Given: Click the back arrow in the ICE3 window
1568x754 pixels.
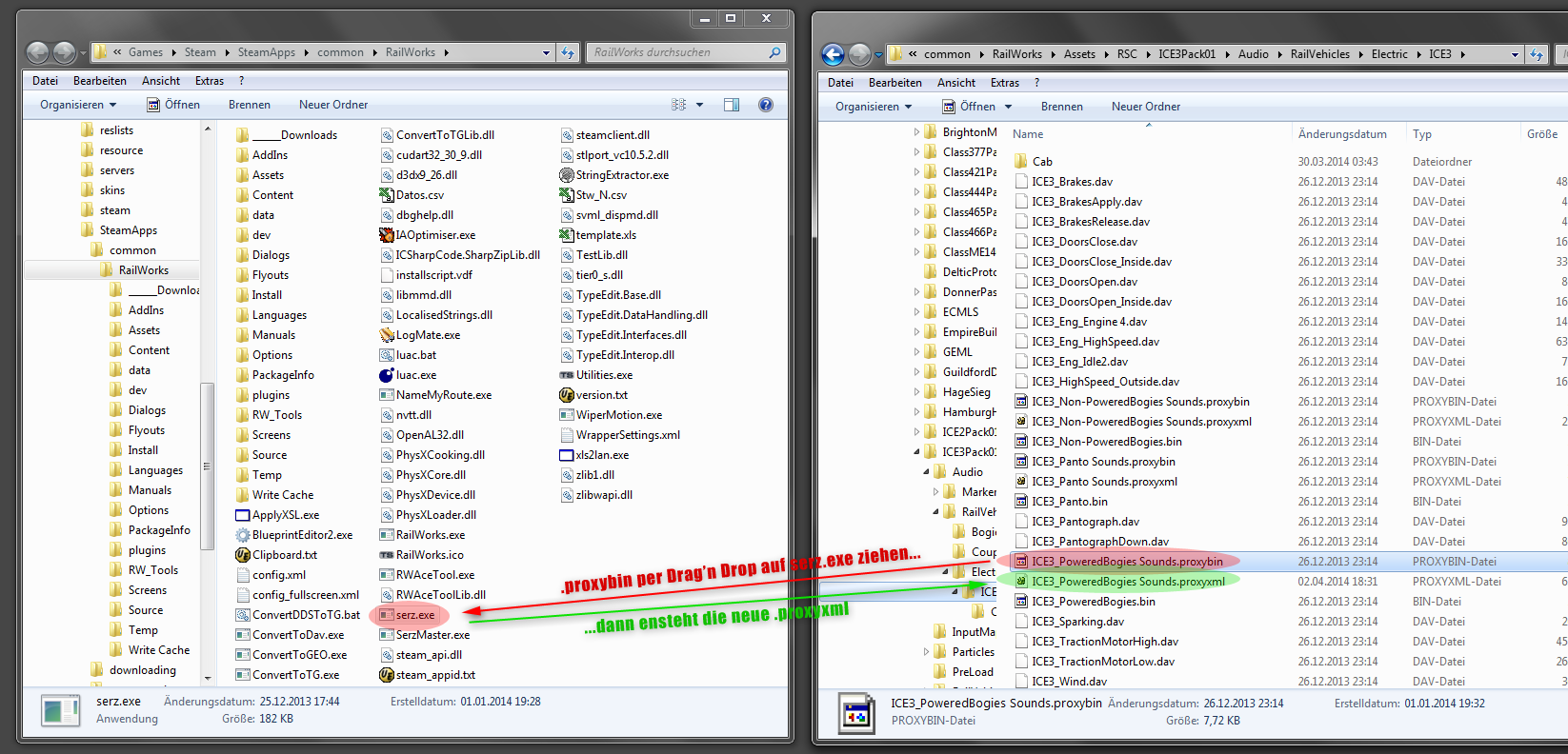Looking at the screenshot, I should [x=833, y=54].
